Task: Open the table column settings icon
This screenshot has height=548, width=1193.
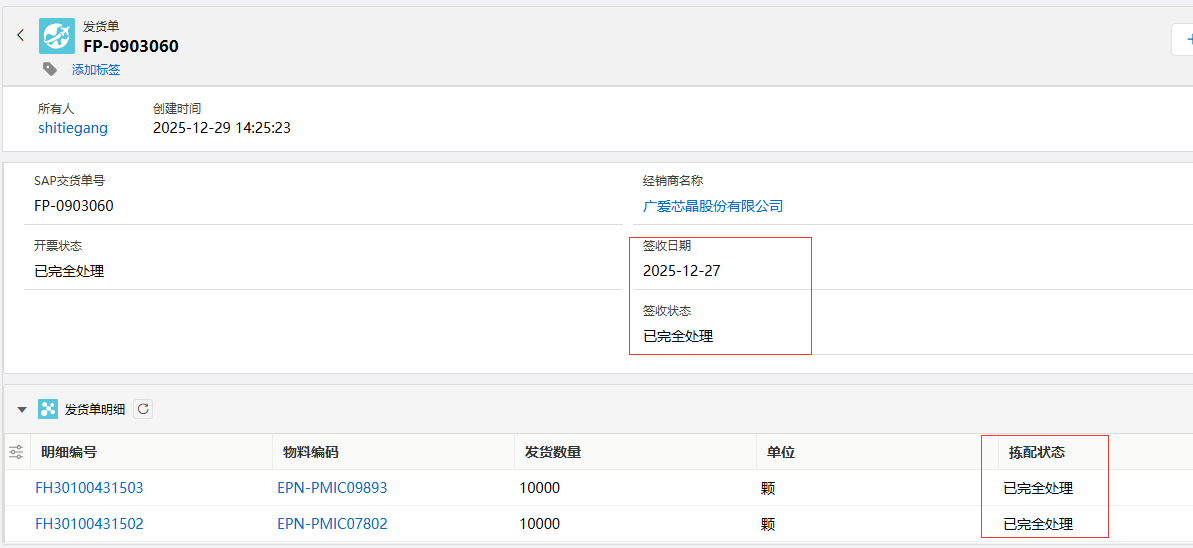Action: [x=16, y=452]
